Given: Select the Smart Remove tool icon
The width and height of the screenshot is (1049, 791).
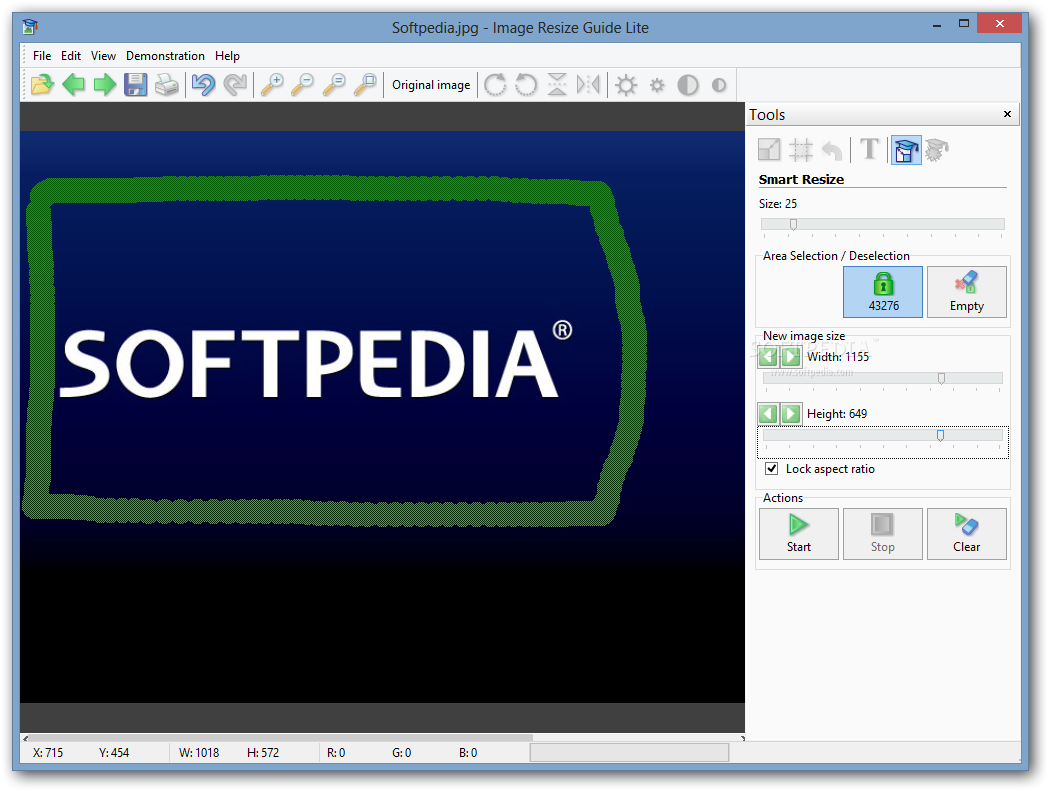Looking at the screenshot, I should [937, 150].
